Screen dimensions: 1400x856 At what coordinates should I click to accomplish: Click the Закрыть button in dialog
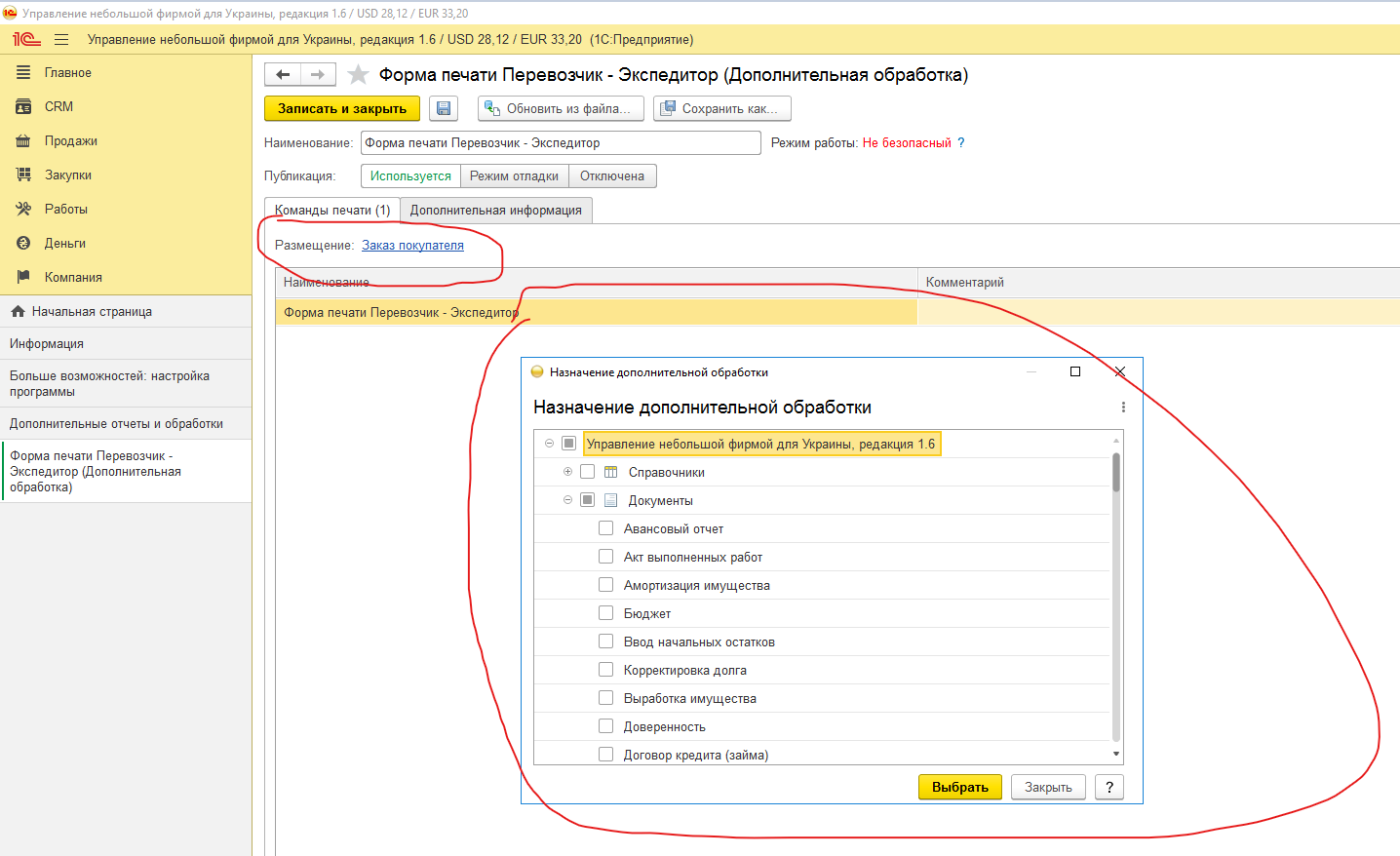pos(1048,787)
